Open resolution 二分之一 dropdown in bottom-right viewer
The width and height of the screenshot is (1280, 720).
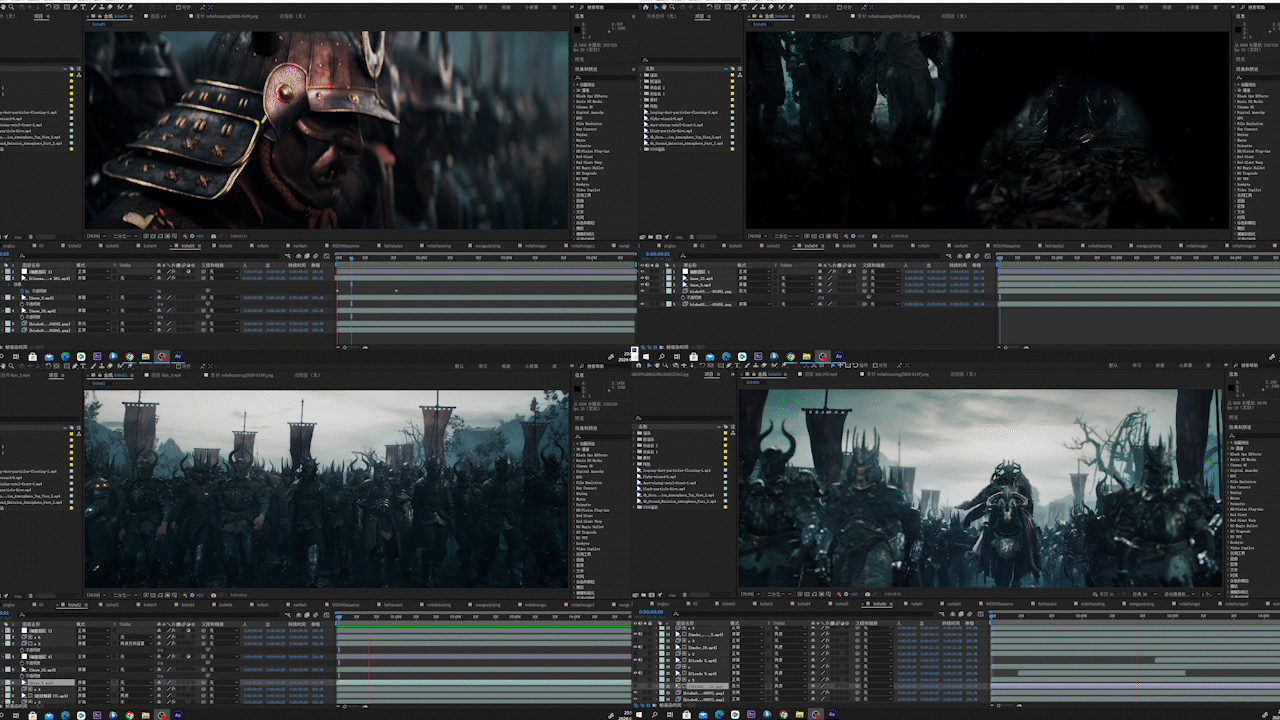pos(779,594)
